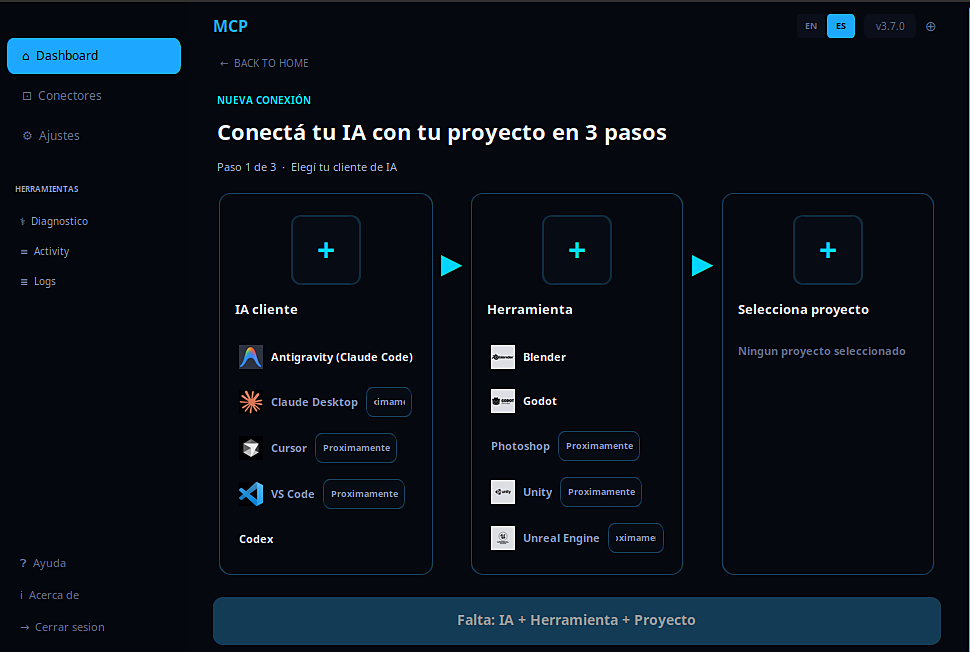This screenshot has height=652, width=970.
Task: Click the Antigravity rainbow arc icon
Action: pyautogui.click(x=251, y=357)
